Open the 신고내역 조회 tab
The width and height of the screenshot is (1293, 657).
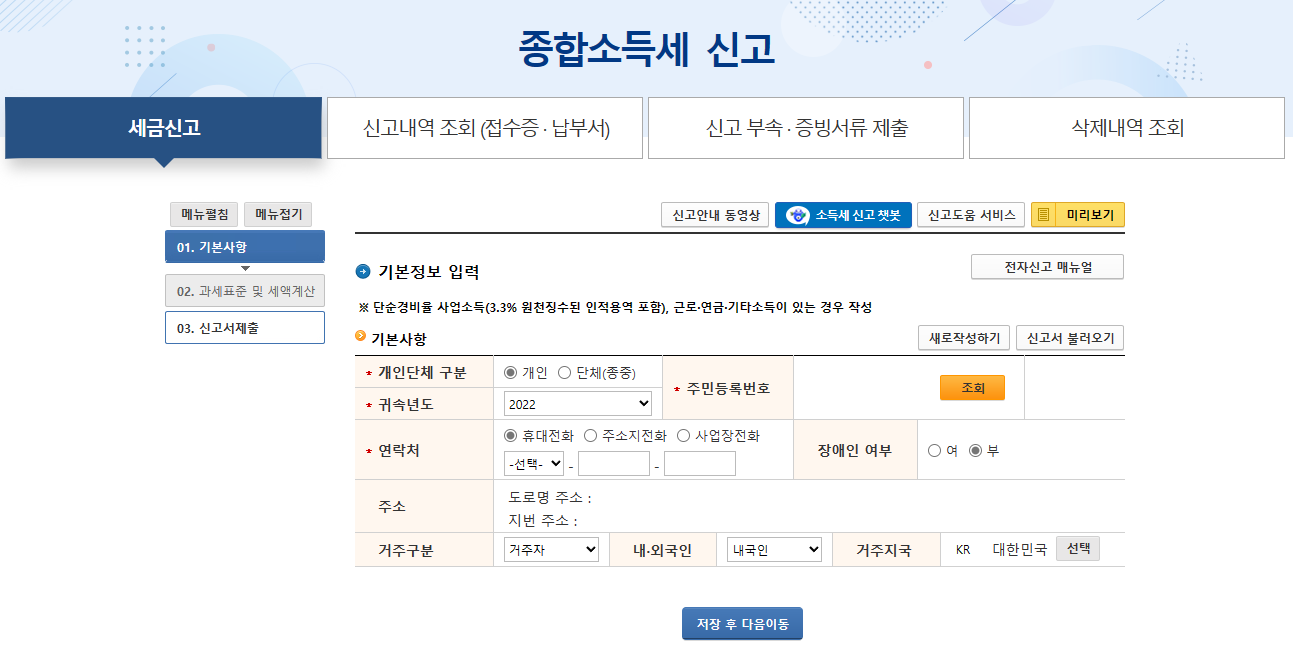point(484,128)
